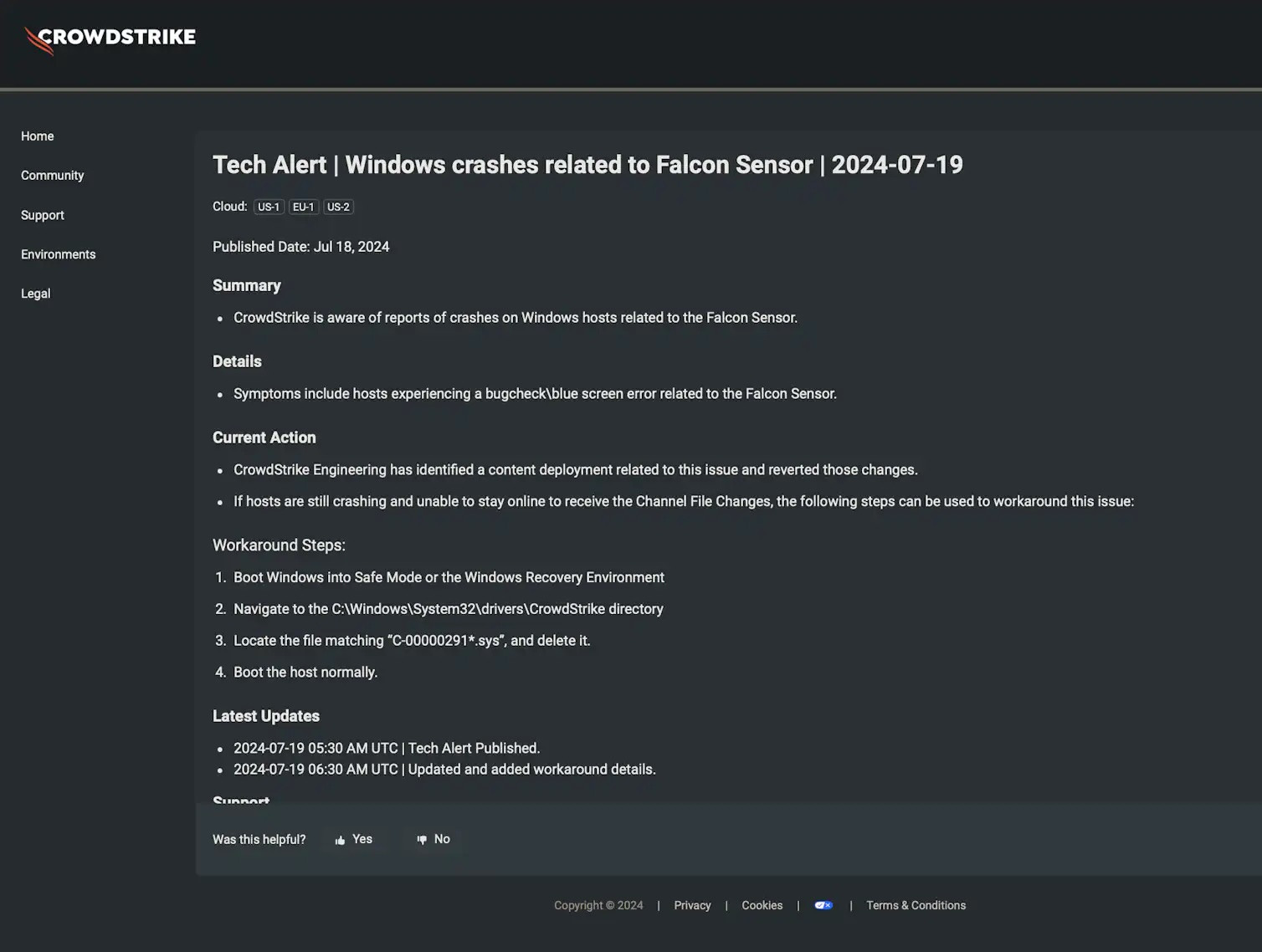Open Environments in the sidebar
This screenshot has height=952, width=1262.
[x=59, y=254]
